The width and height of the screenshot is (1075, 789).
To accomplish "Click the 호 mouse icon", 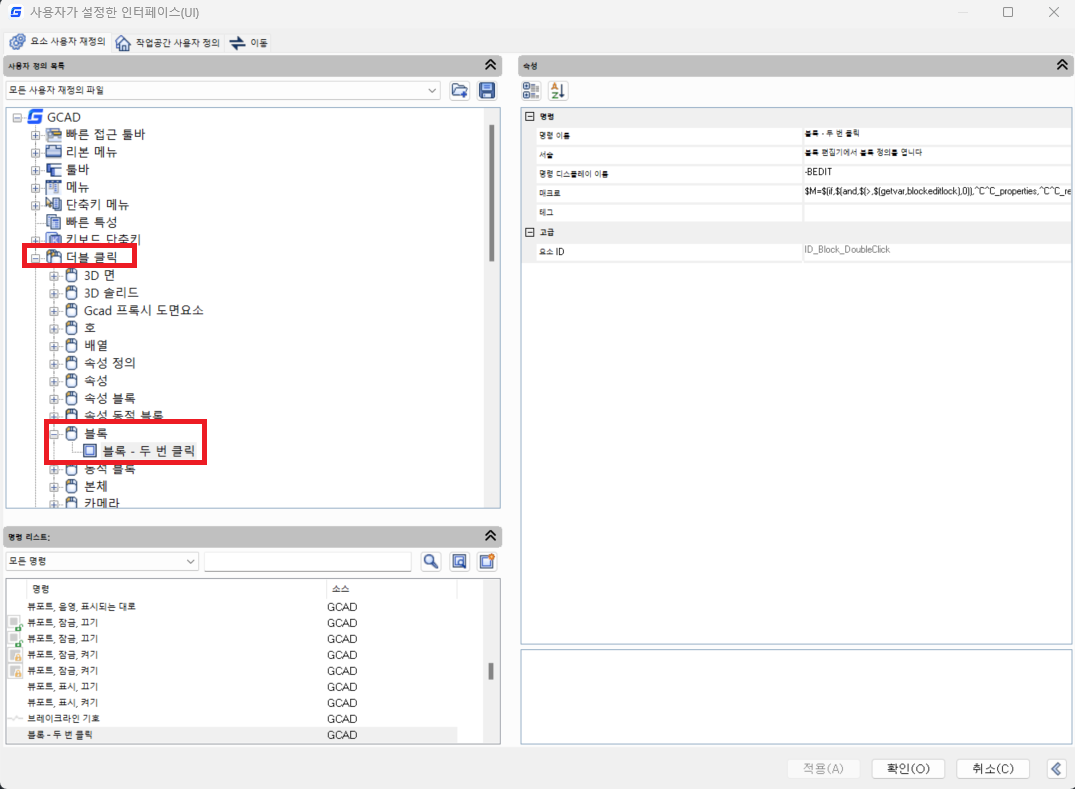I will point(71,328).
